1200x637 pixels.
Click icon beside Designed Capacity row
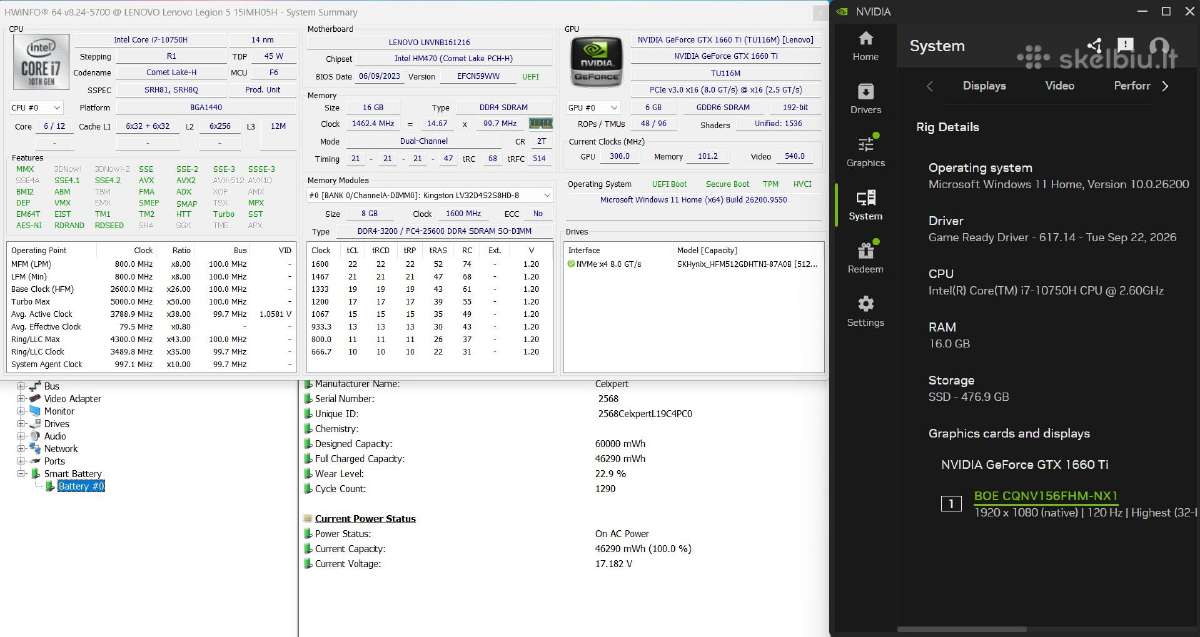(x=308, y=443)
